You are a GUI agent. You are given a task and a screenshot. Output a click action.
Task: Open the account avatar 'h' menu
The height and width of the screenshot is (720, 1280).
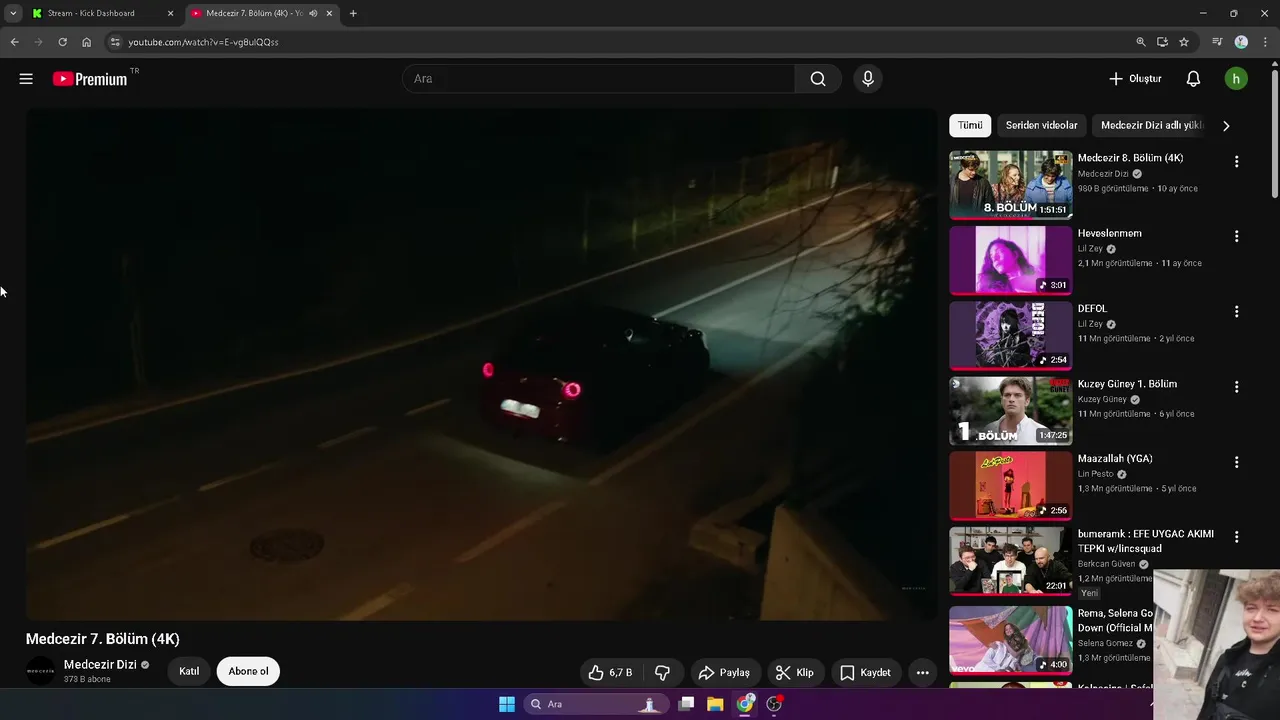click(x=1236, y=79)
